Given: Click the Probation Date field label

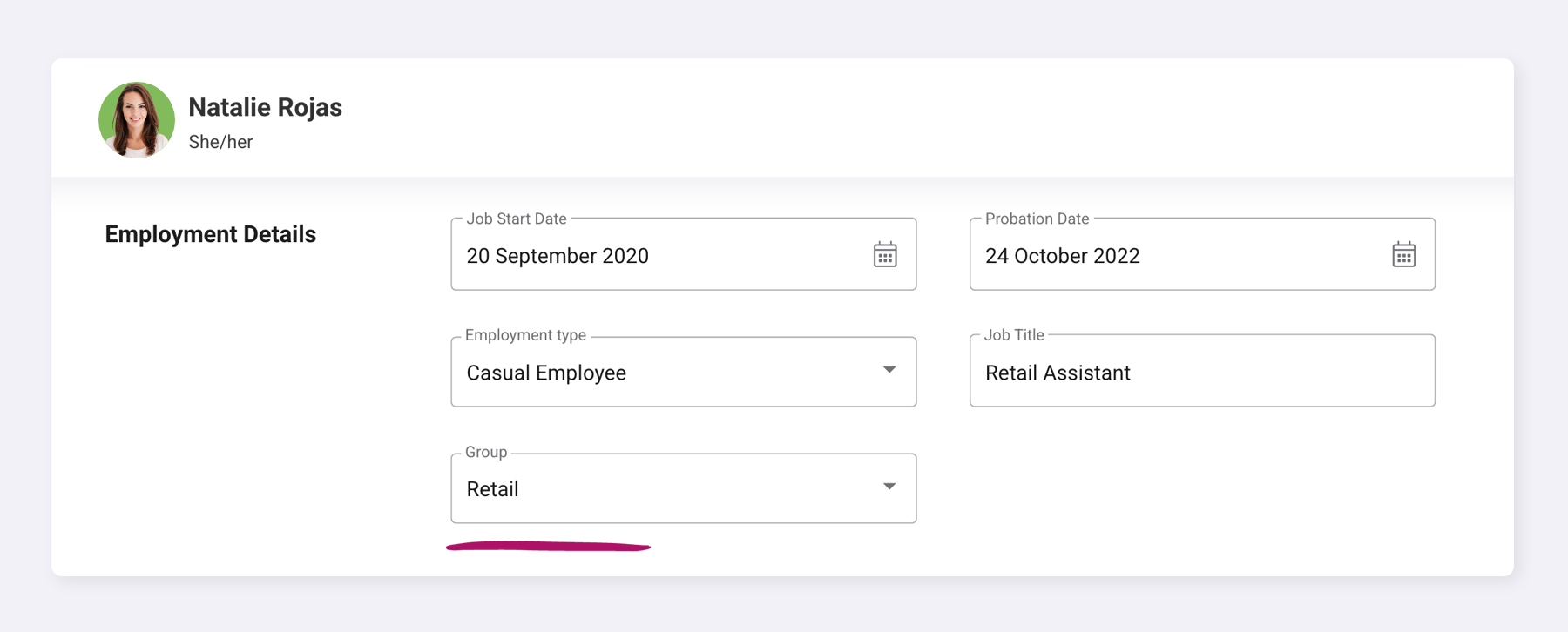Looking at the screenshot, I should click(1037, 219).
